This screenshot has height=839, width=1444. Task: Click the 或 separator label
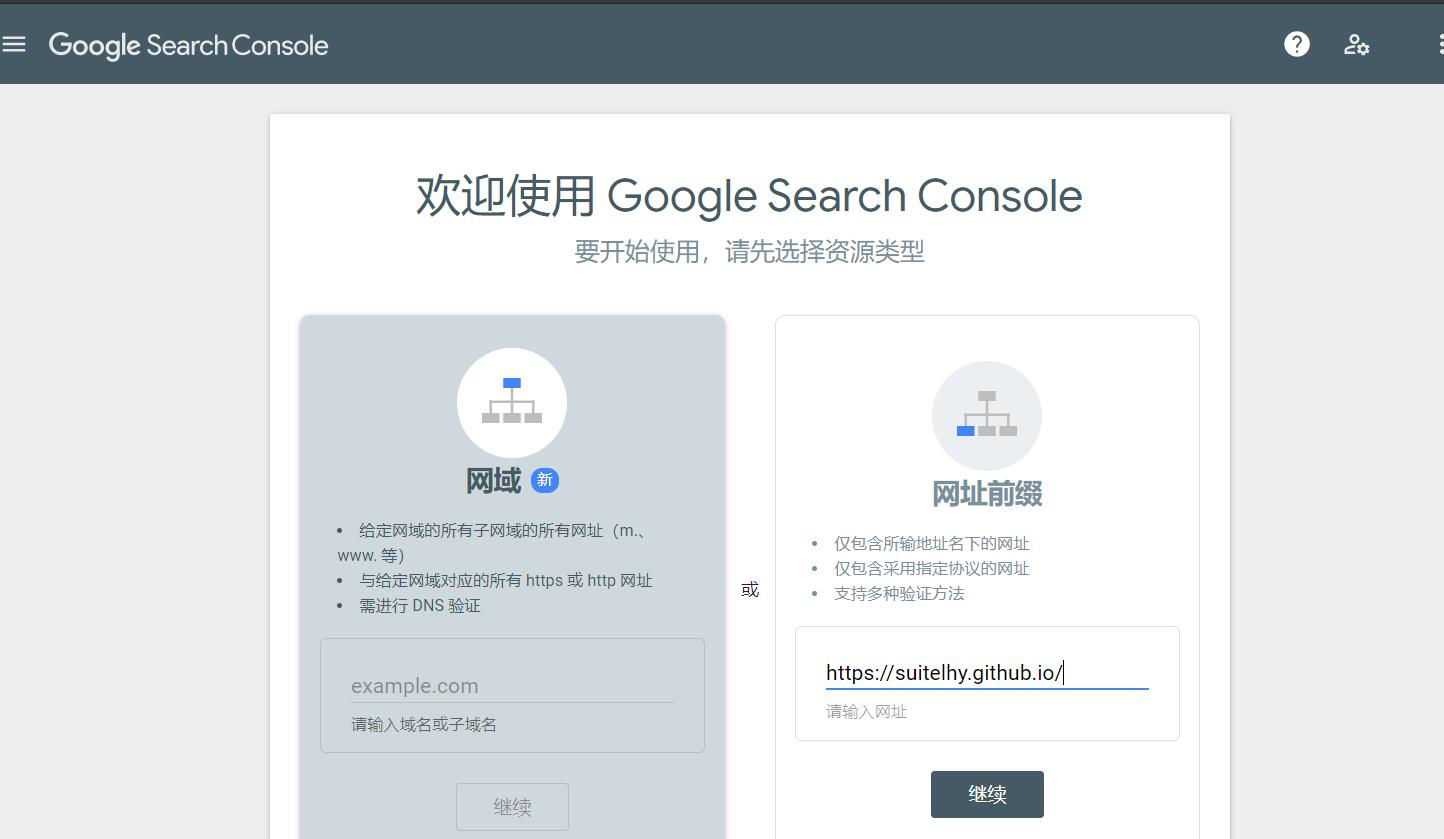pyautogui.click(x=750, y=590)
